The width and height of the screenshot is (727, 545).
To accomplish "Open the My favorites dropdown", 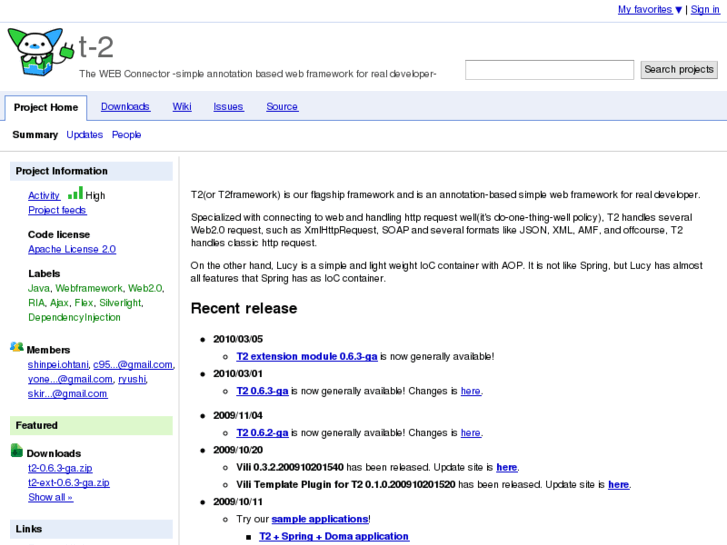I will click(x=650, y=10).
